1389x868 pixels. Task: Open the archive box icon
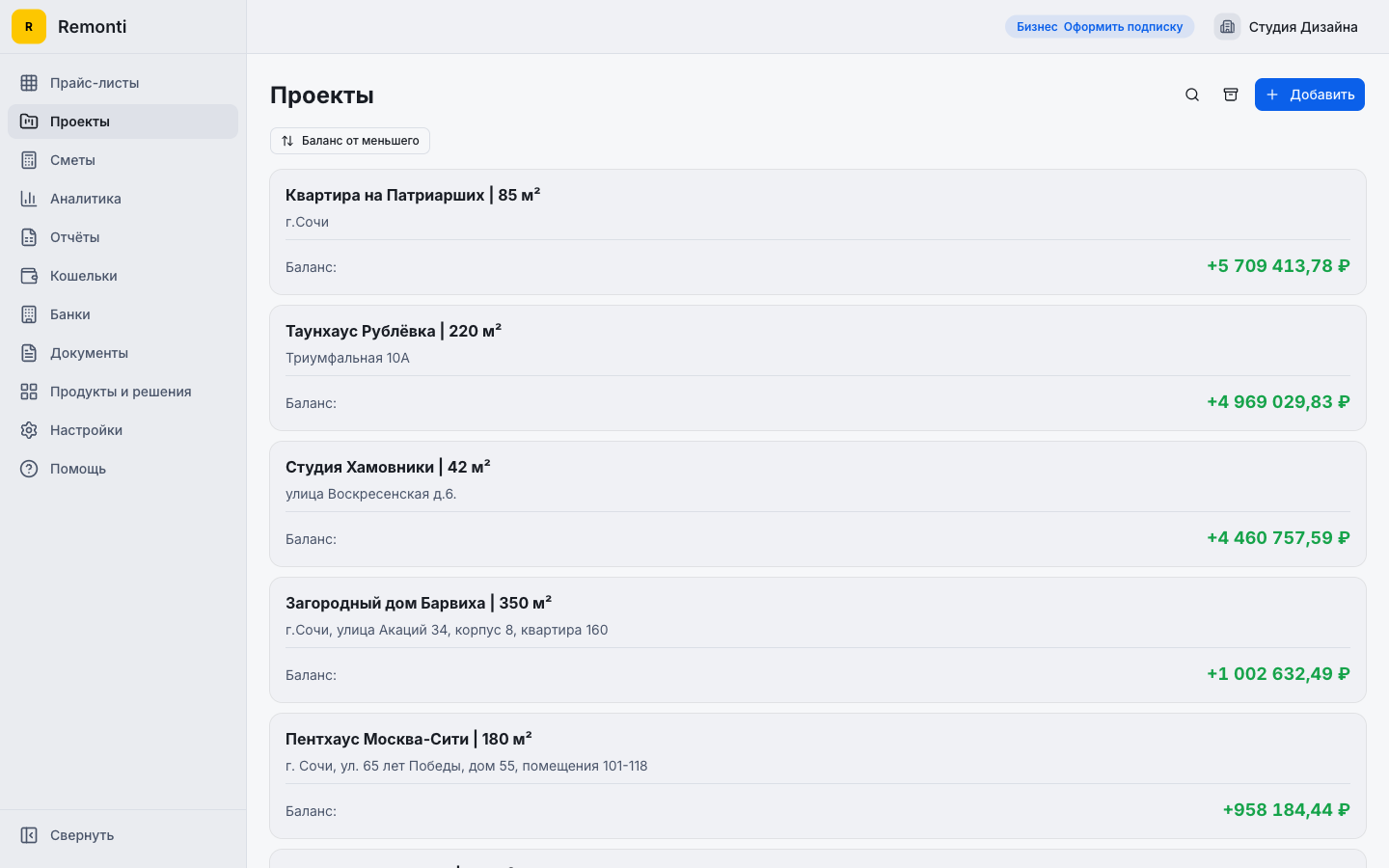pos(1231,95)
